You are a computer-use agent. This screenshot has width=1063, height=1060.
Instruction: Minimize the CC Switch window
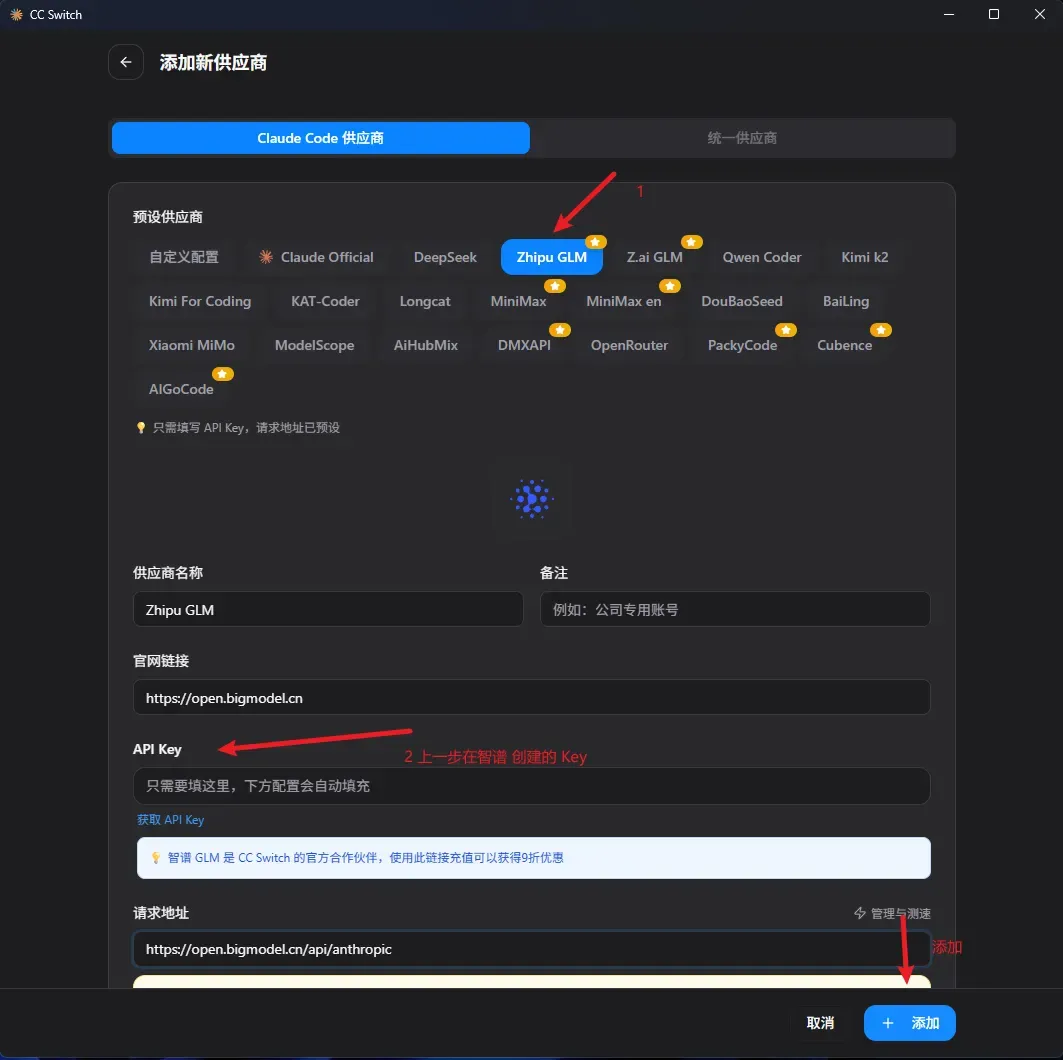pos(948,14)
